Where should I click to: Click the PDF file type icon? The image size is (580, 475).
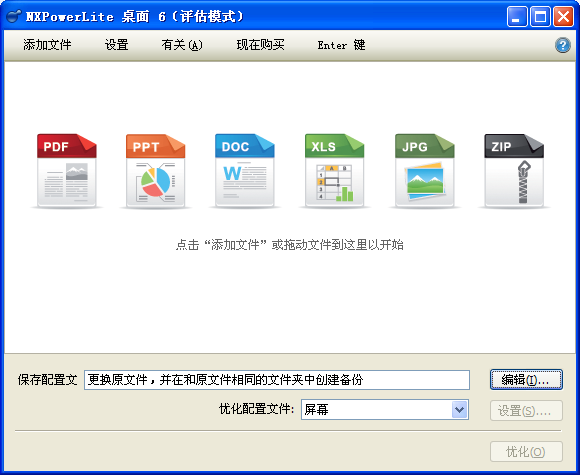coord(67,171)
